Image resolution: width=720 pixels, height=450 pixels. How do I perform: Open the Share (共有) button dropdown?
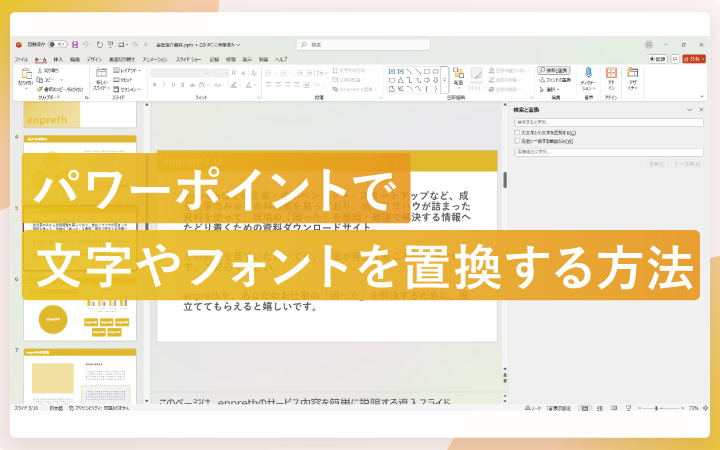click(x=694, y=59)
